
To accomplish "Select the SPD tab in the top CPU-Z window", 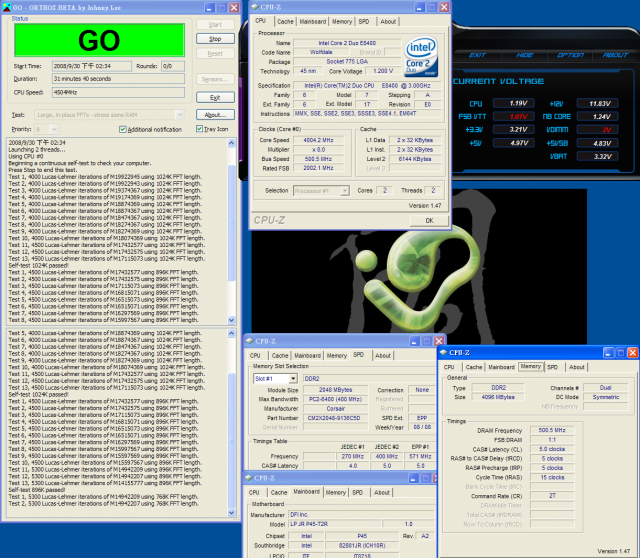I will (x=364, y=22).
